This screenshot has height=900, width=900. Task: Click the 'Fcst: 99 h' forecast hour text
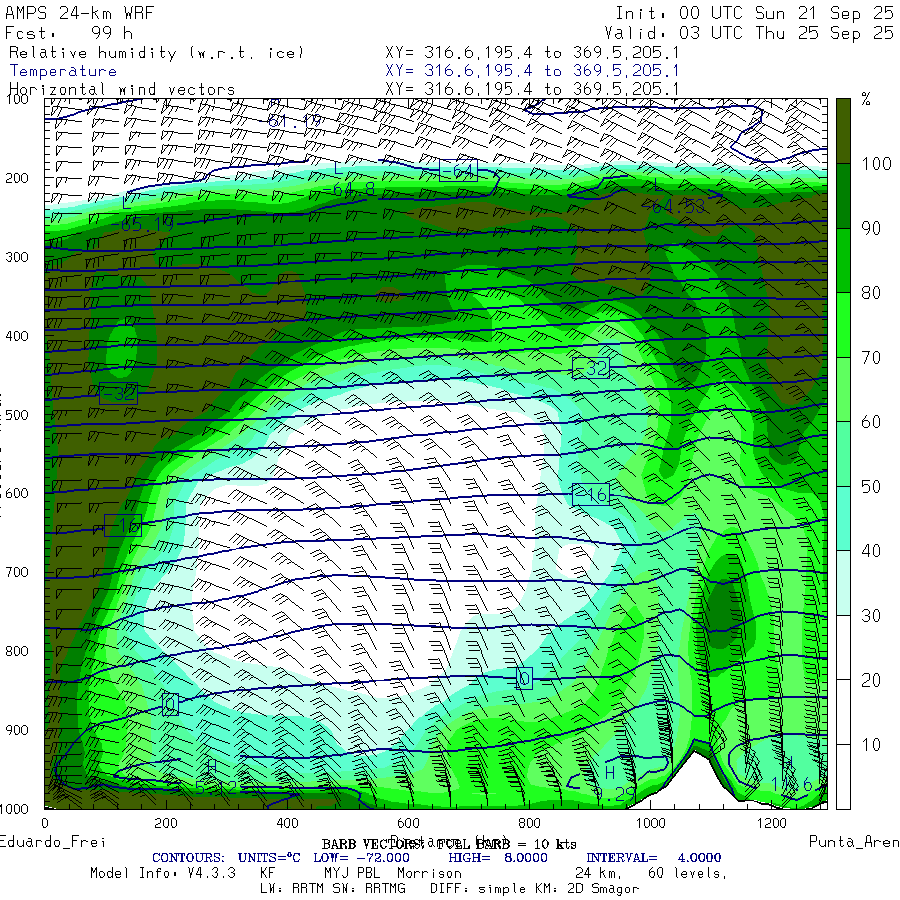click(x=69, y=33)
